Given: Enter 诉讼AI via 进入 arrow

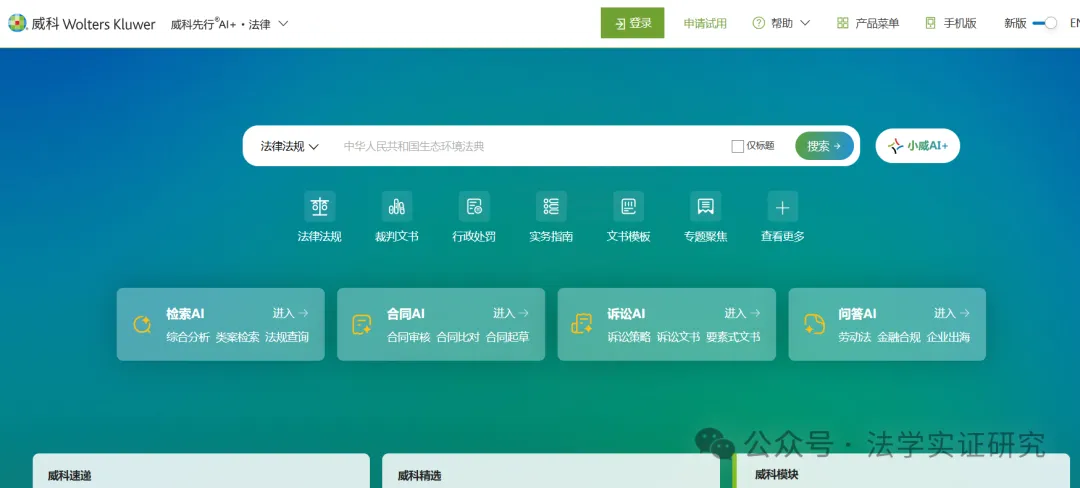Looking at the screenshot, I should tap(742, 313).
